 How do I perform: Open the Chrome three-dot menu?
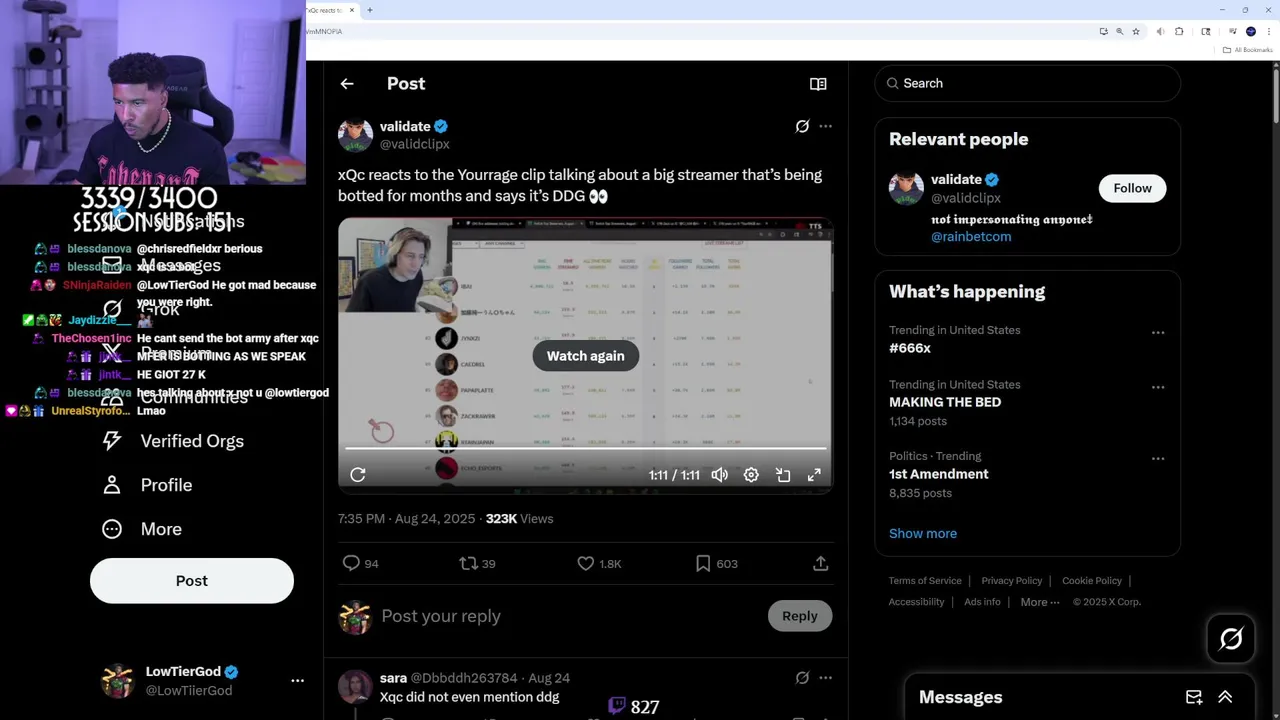click(1269, 31)
